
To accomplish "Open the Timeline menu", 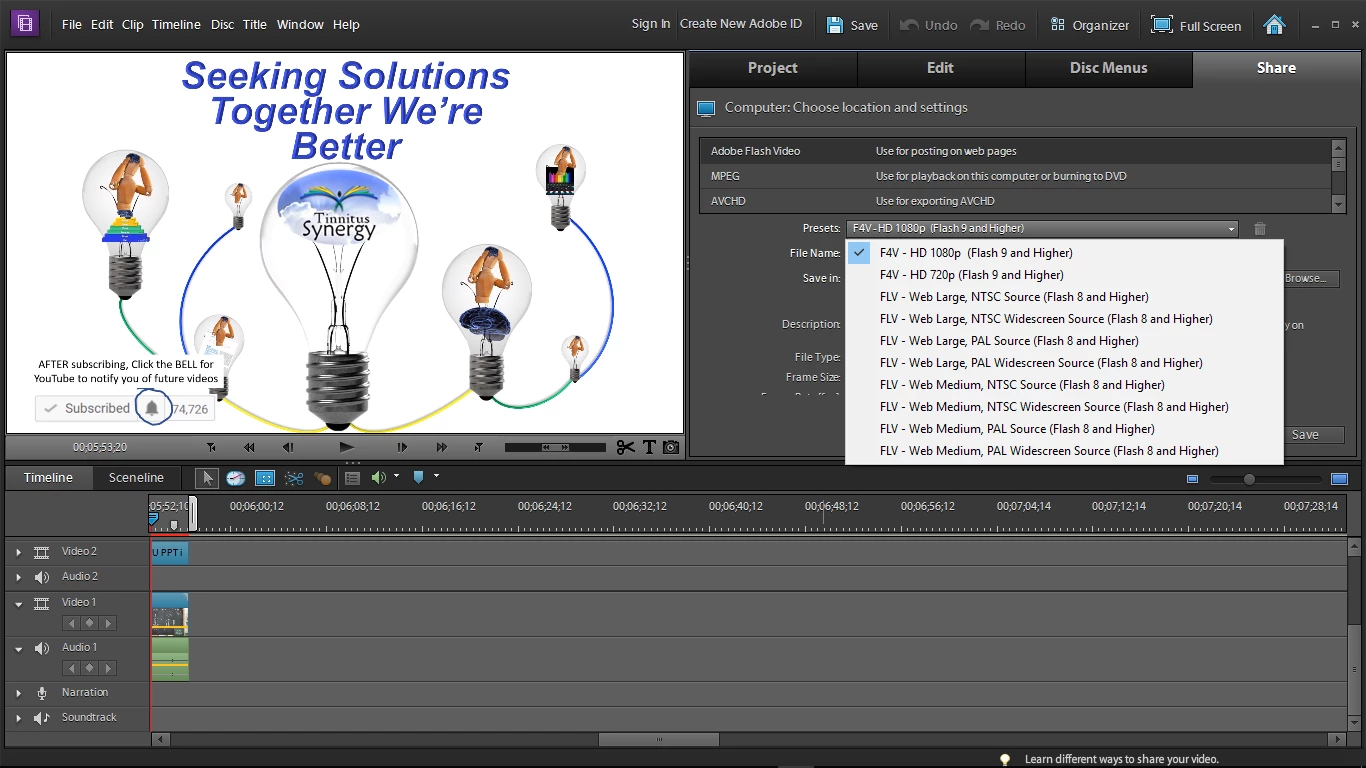I will coord(176,24).
